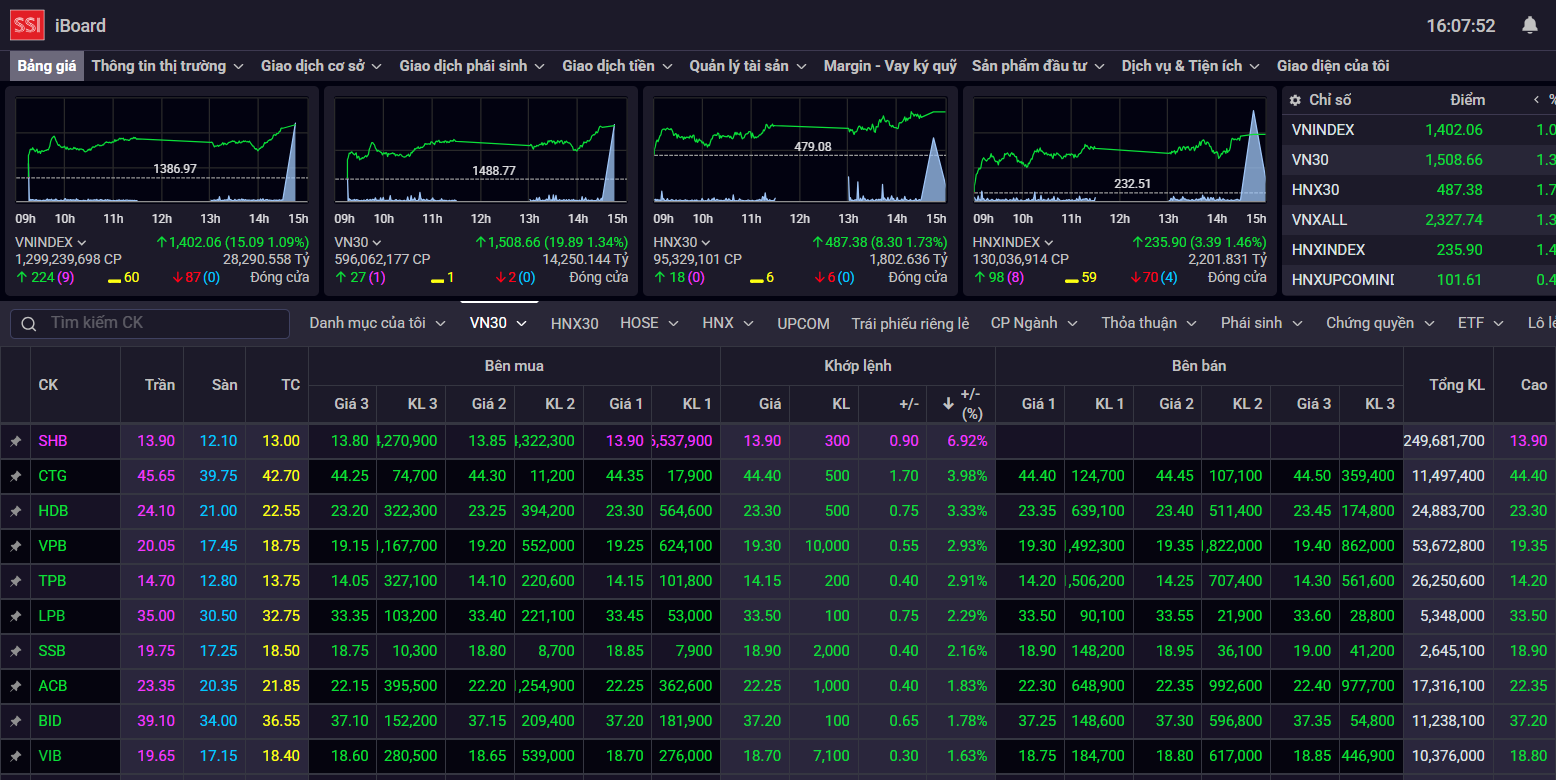
Task: Click VIB ticker symbol
Action: click(x=51, y=756)
